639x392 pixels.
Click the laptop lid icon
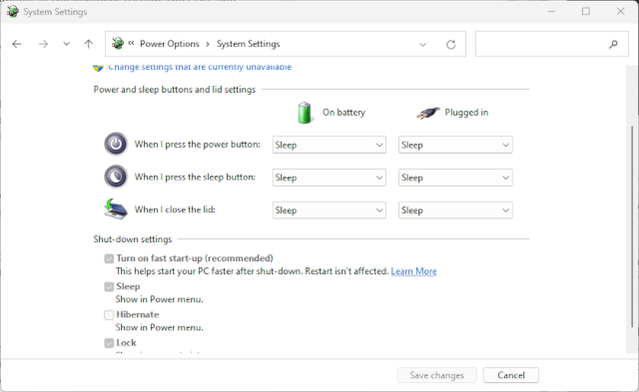pos(116,209)
